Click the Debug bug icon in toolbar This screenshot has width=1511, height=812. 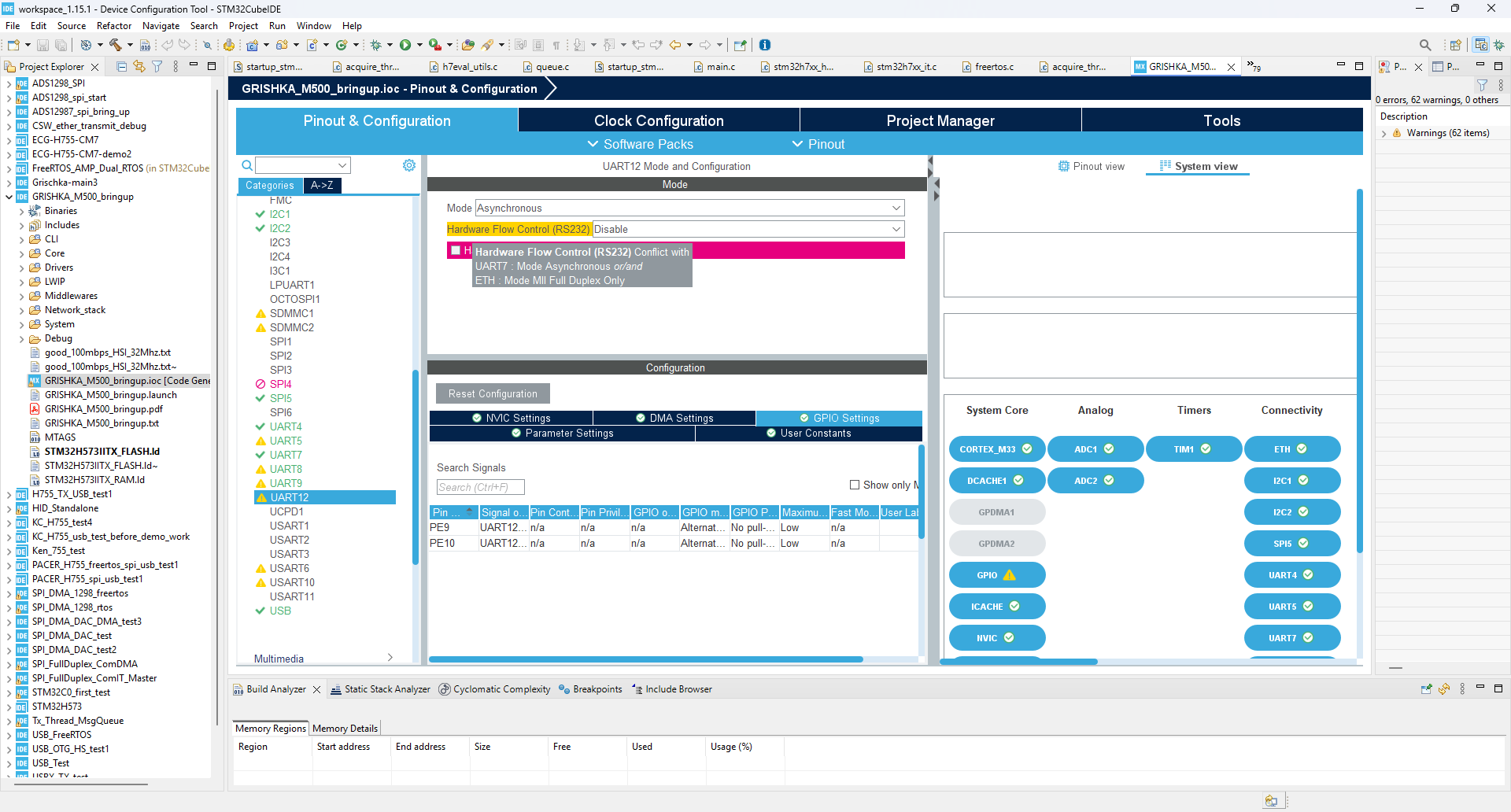click(x=375, y=45)
